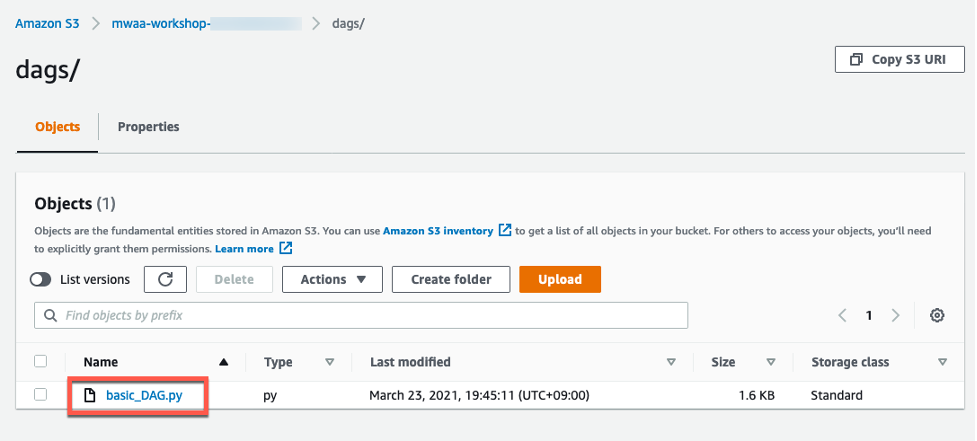Focus the Find objects by prefix field

point(370,316)
